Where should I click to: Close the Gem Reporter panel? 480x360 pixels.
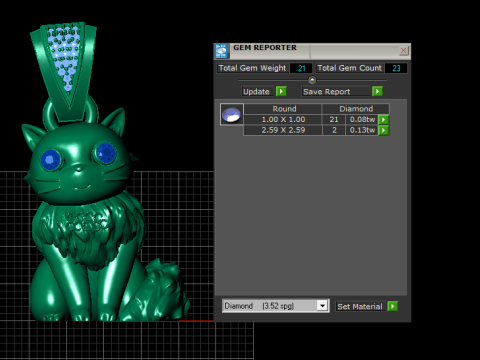[403, 51]
